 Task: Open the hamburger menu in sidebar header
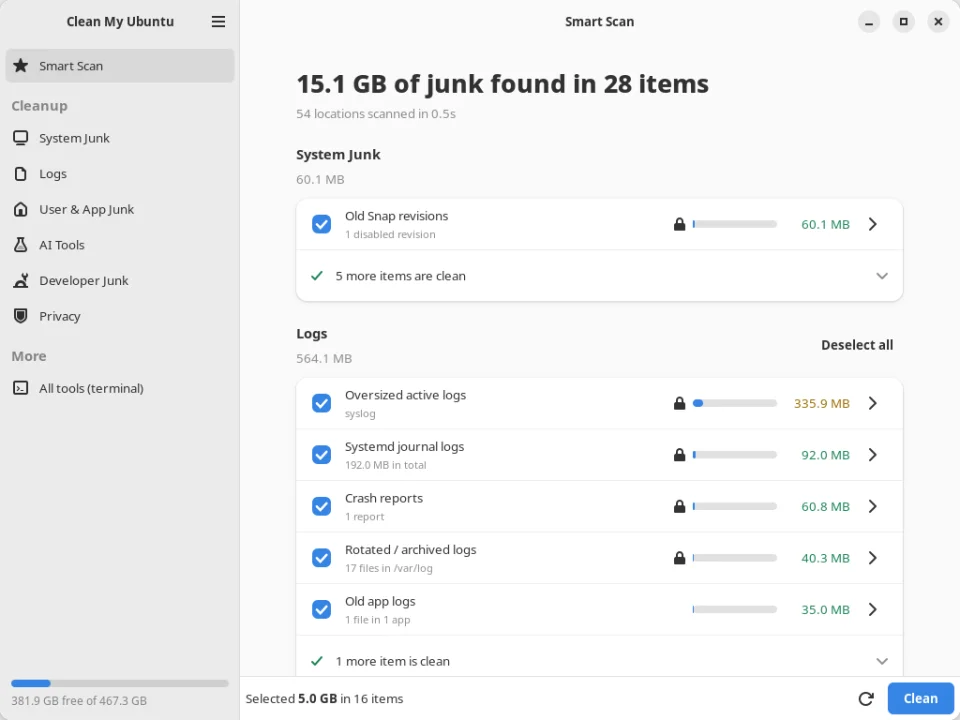(x=218, y=21)
